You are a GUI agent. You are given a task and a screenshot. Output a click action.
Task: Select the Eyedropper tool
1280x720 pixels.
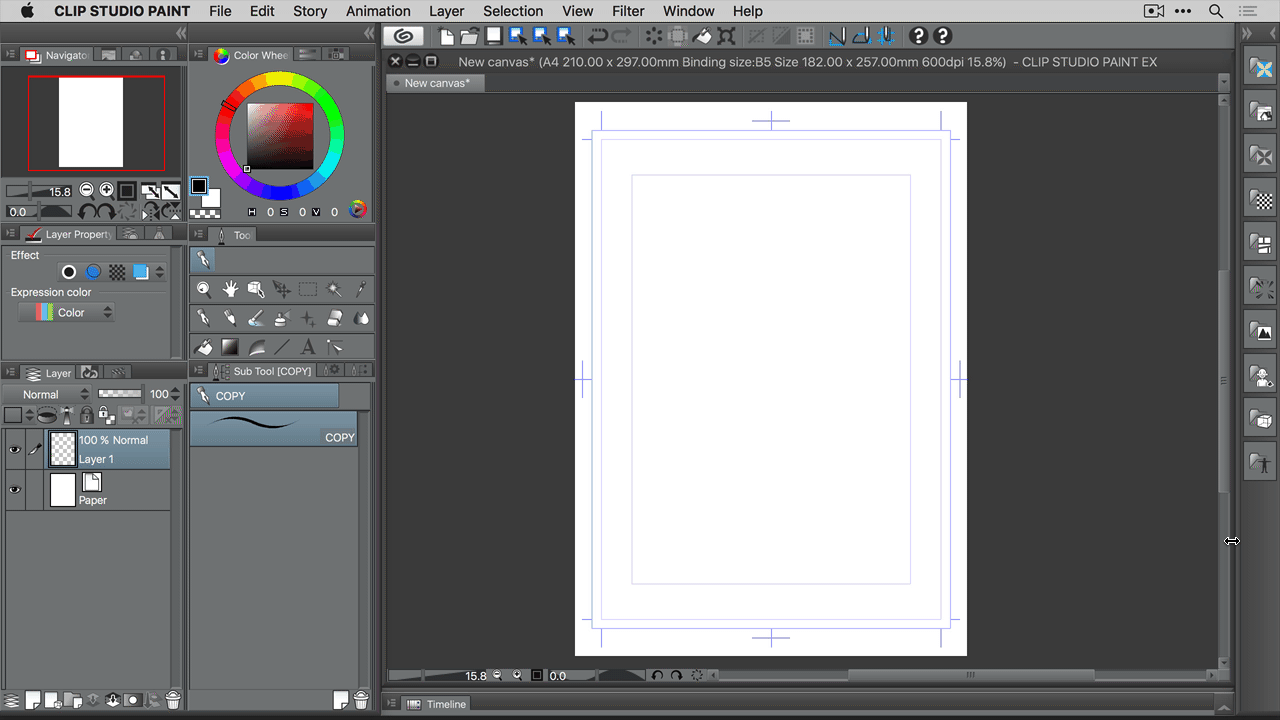coord(360,289)
